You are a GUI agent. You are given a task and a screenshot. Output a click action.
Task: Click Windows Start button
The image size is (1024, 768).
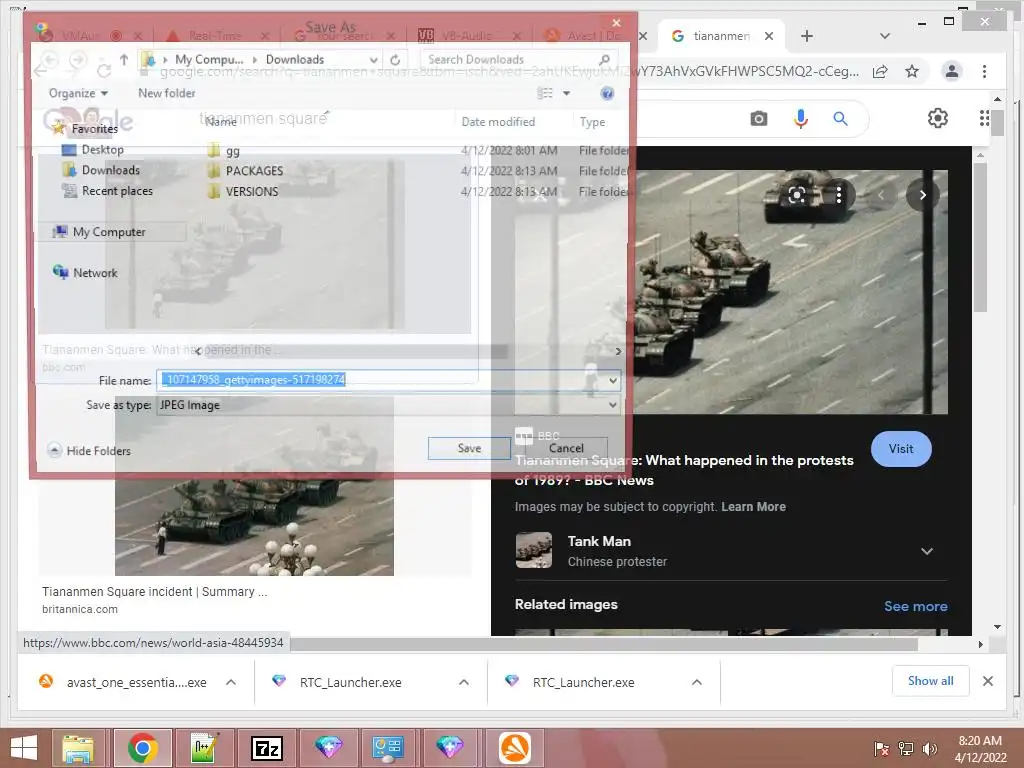(24, 748)
